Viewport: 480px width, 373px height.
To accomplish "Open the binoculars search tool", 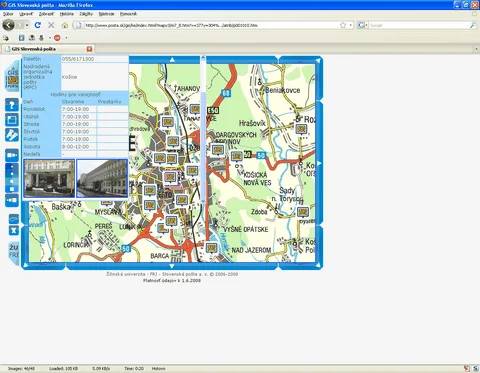I will click(12, 135).
